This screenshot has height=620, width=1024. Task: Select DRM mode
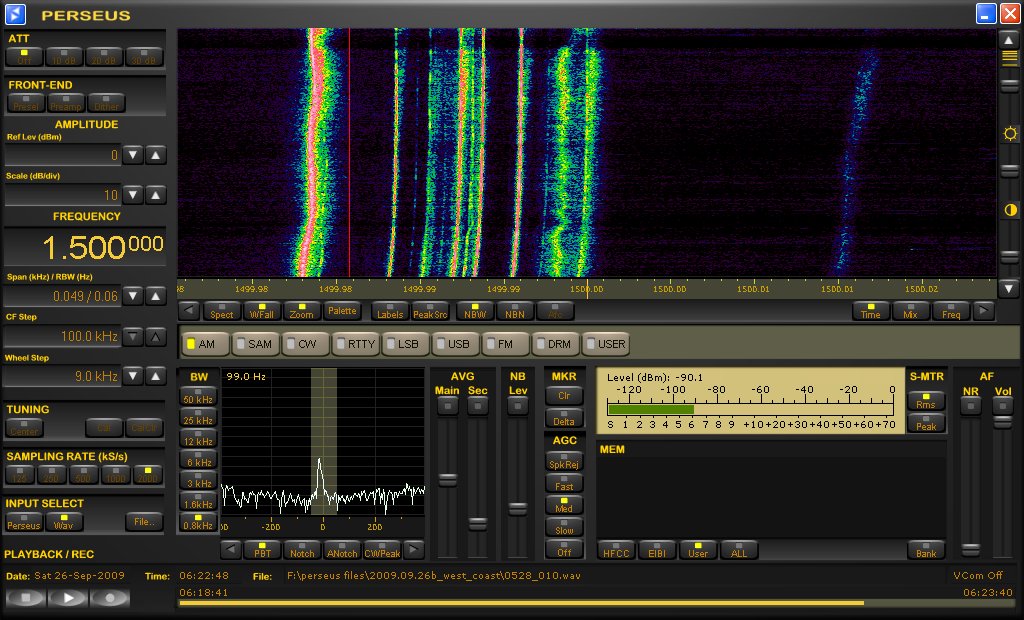point(555,344)
